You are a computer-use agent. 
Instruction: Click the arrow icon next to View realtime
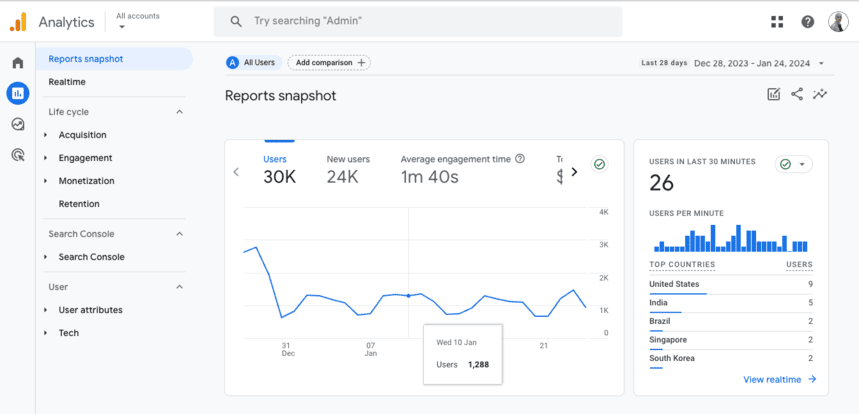(812, 379)
